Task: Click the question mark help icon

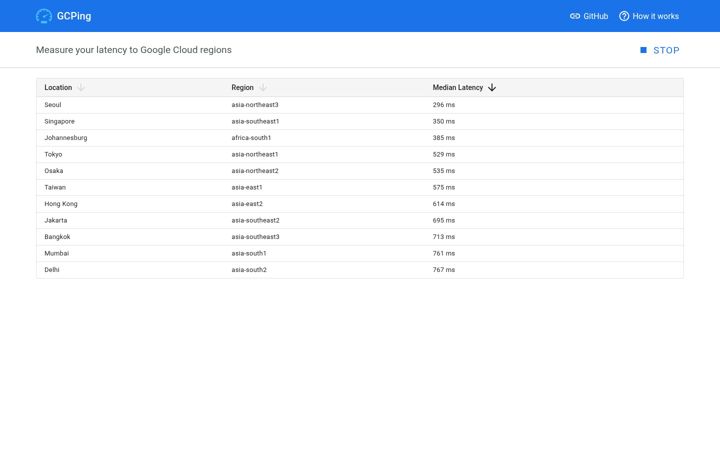Action: 624,16
